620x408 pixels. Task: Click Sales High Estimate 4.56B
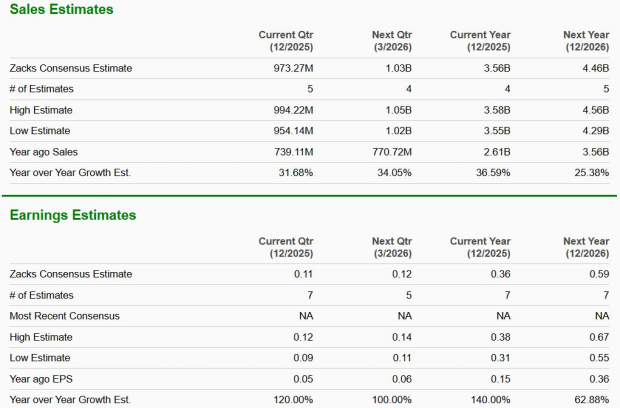595,110
